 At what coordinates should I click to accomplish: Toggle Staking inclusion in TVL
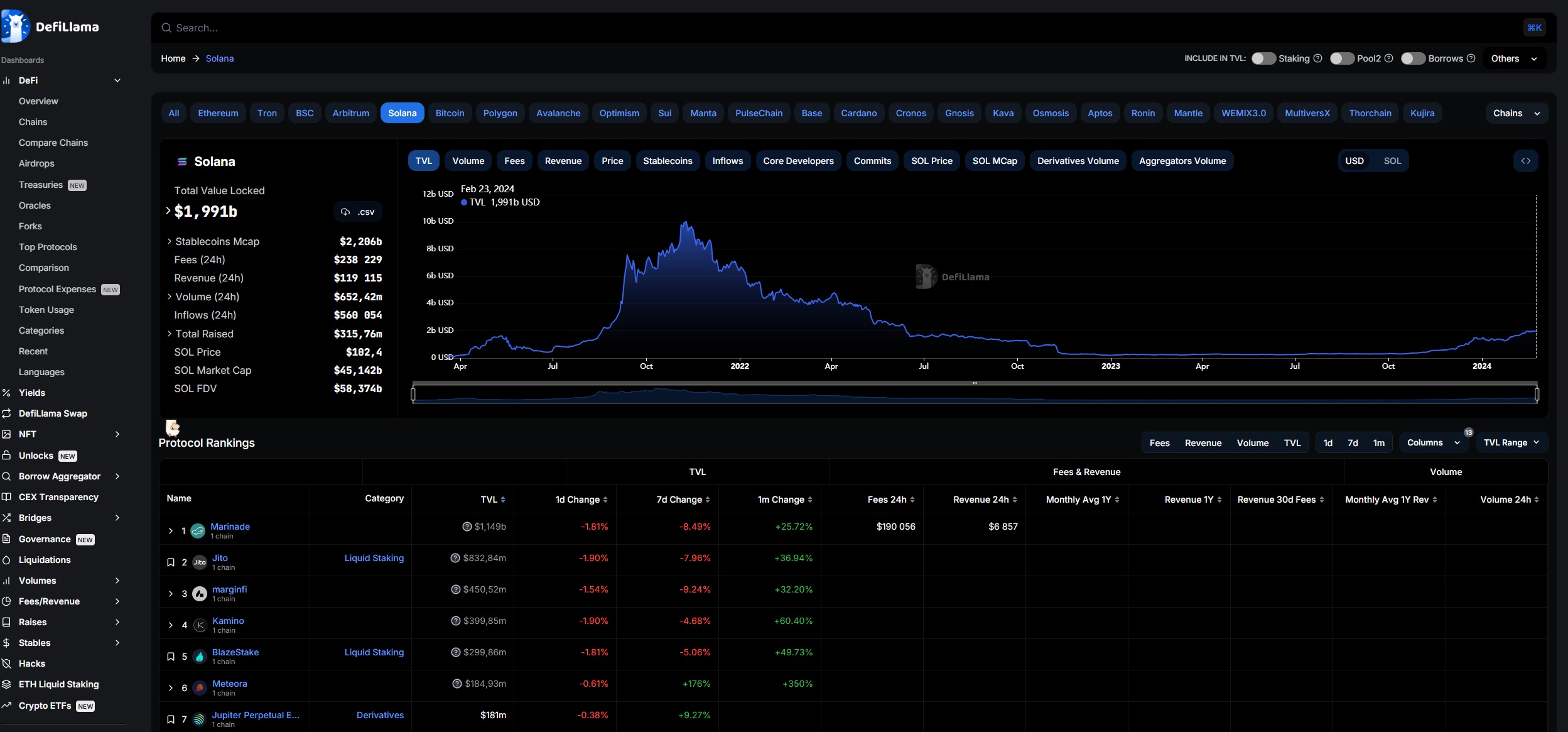click(x=1263, y=58)
